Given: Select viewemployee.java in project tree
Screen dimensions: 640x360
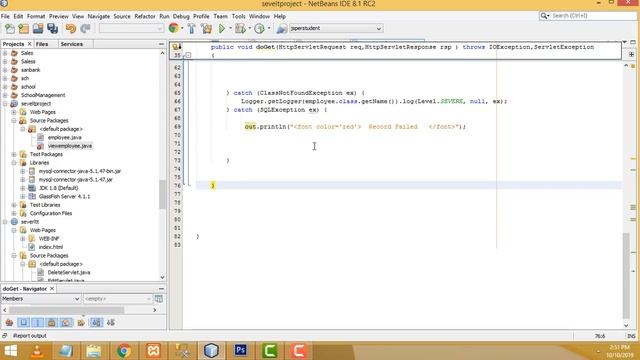Looking at the screenshot, I should 69,146.
